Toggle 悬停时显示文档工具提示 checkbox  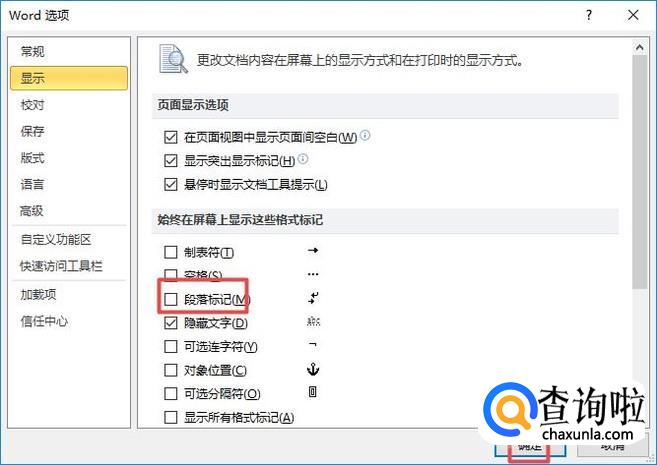click(171, 184)
